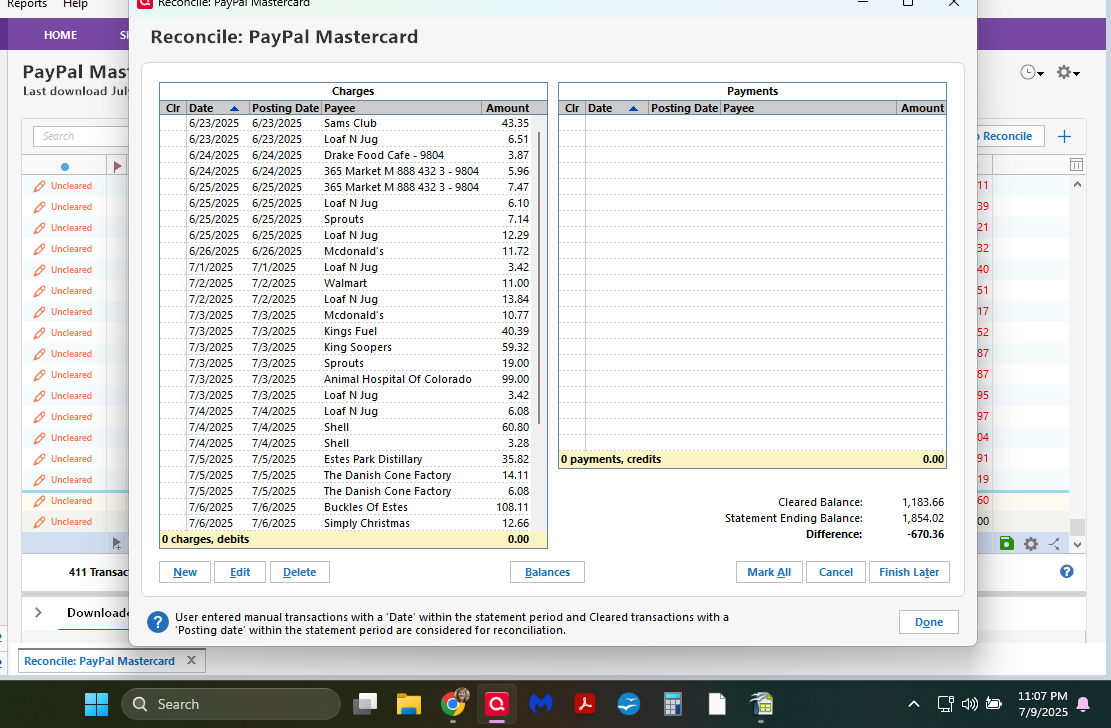
Task: Click the Edit button
Action: point(239,572)
